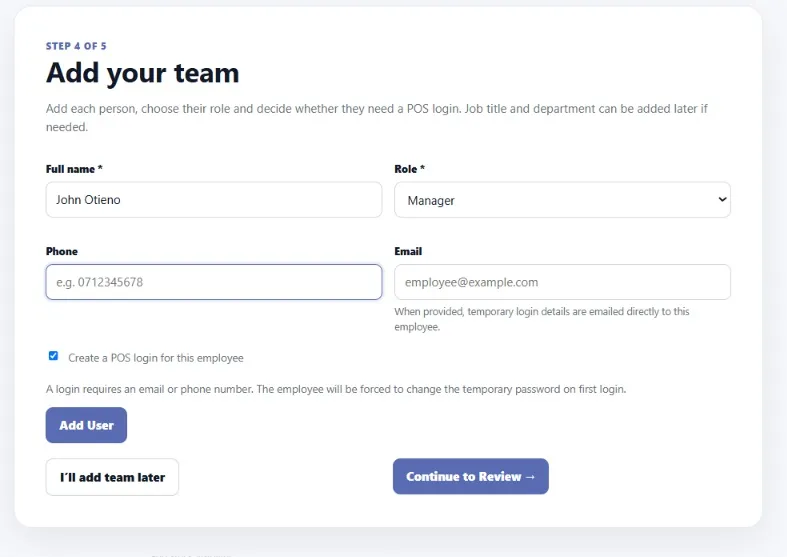
Task: Click the Email input field
Action: click(562, 282)
